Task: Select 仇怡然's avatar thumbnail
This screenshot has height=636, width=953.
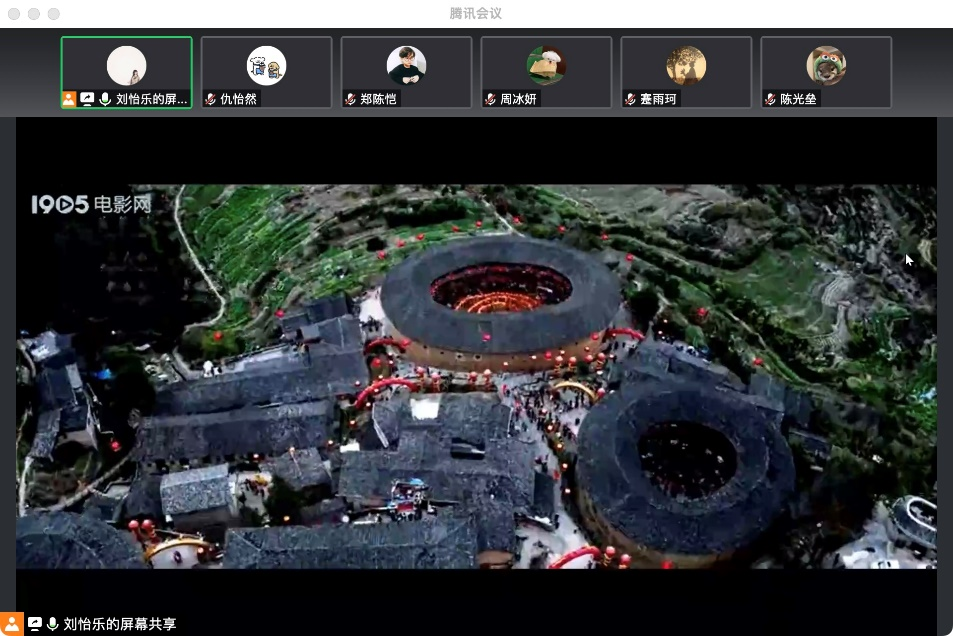Action: pyautogui.click(x=266, y=66)
